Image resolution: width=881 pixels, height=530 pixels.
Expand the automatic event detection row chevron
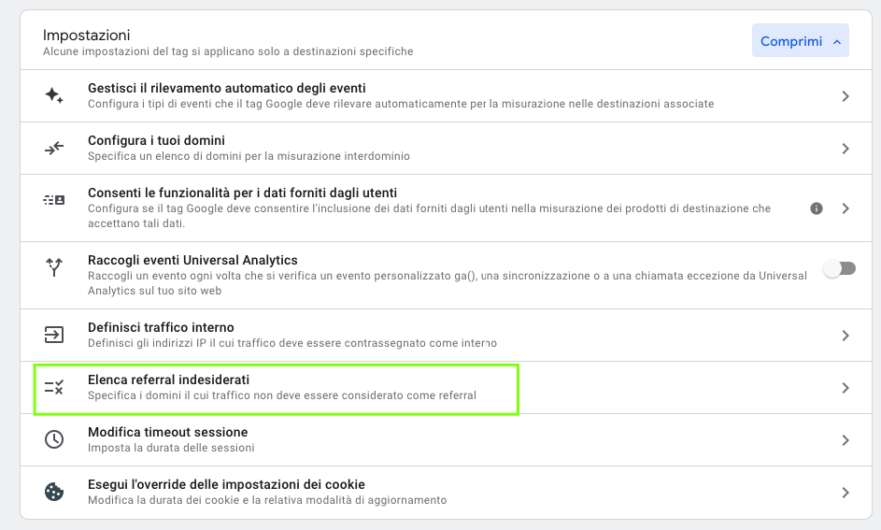click(x=846, y=96)
